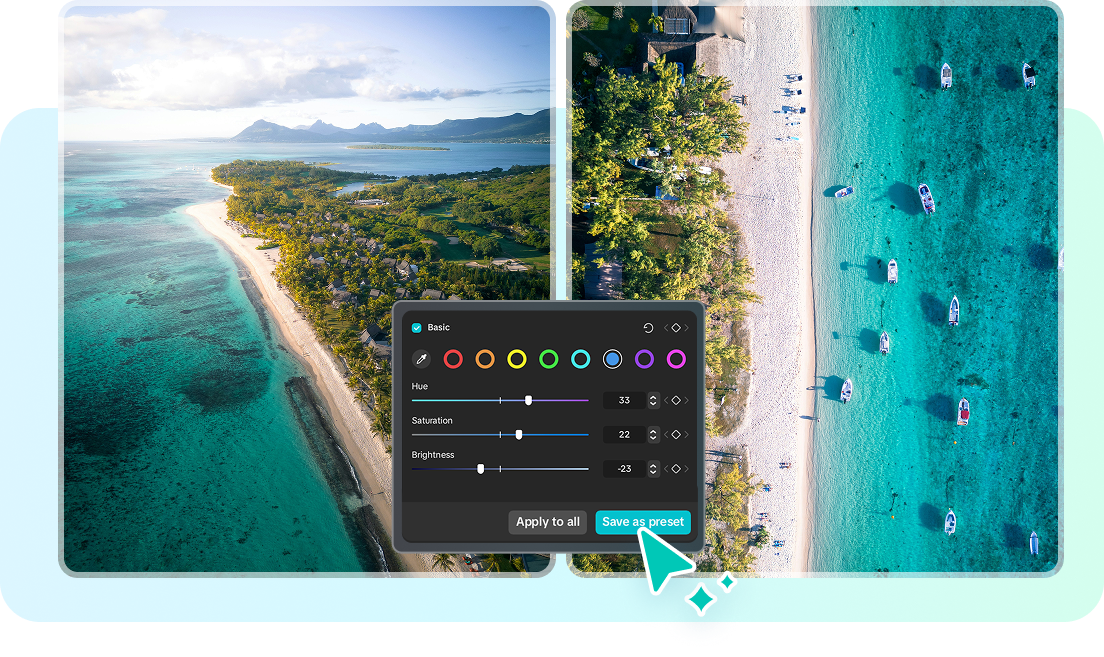Viewport: 1104px width, 657px height.
Task: Increase the Hue value using its stepper
Action: tap(653, 396)
